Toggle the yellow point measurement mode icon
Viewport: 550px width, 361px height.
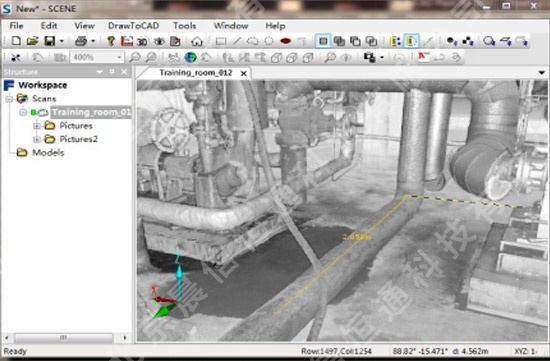(395, 41)
